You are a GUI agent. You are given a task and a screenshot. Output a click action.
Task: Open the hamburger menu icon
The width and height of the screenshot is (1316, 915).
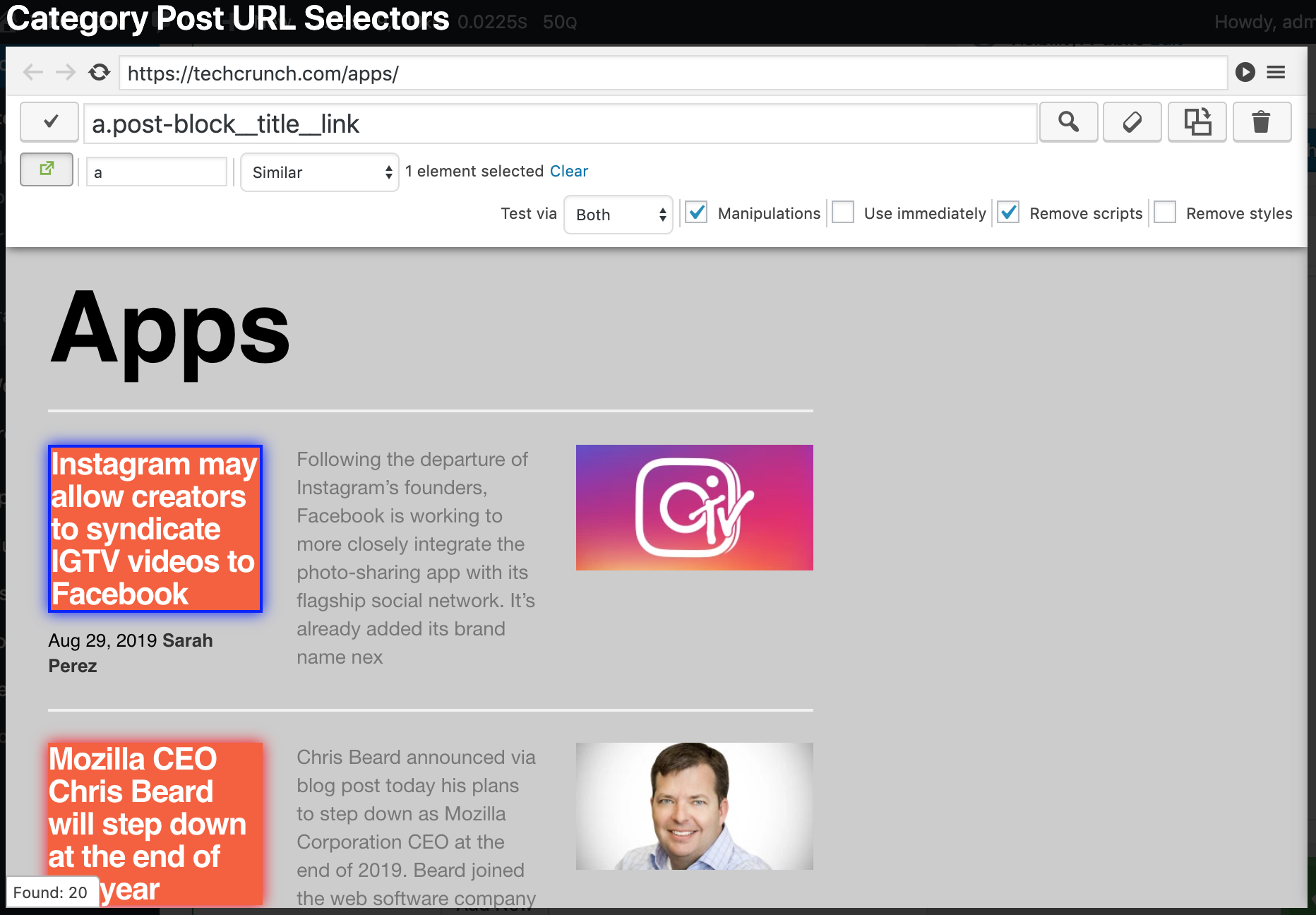(1276, 72)
